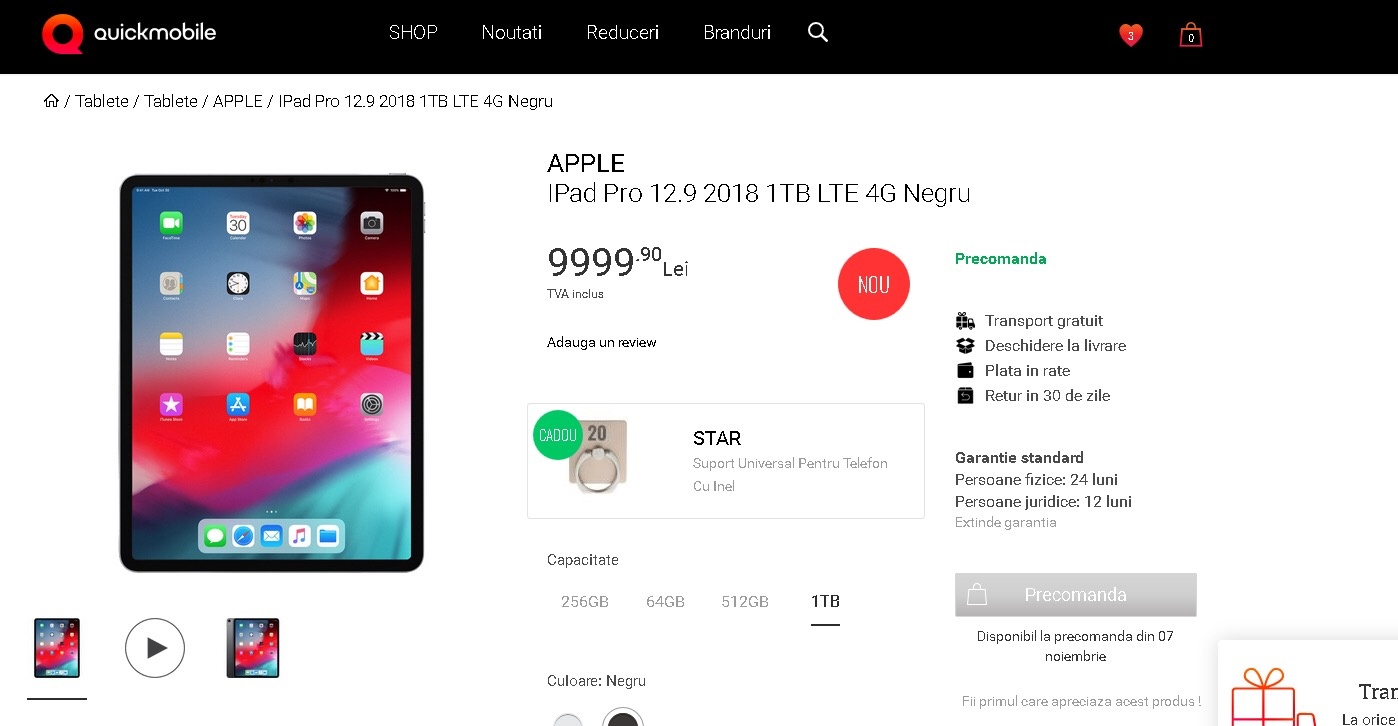Screen dimensions: 1398x726
Task: Click the green CADOU gift badge
Action: pyautogui.click(x=558, y=435)
